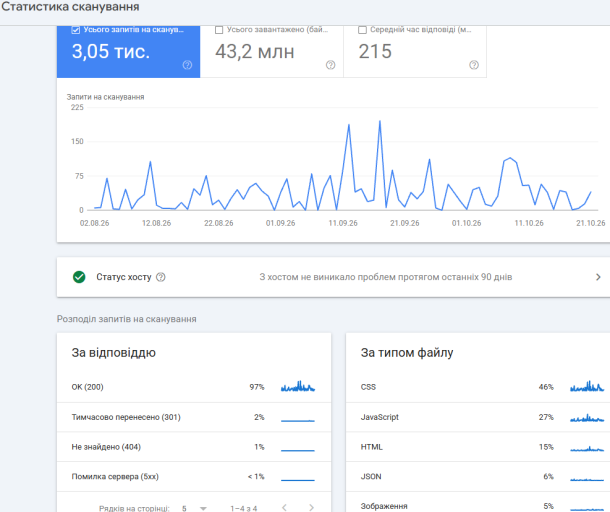Screen dimensions: 610x512
Task: Click the Статистика сканування page title
Action: click(70, 7)
